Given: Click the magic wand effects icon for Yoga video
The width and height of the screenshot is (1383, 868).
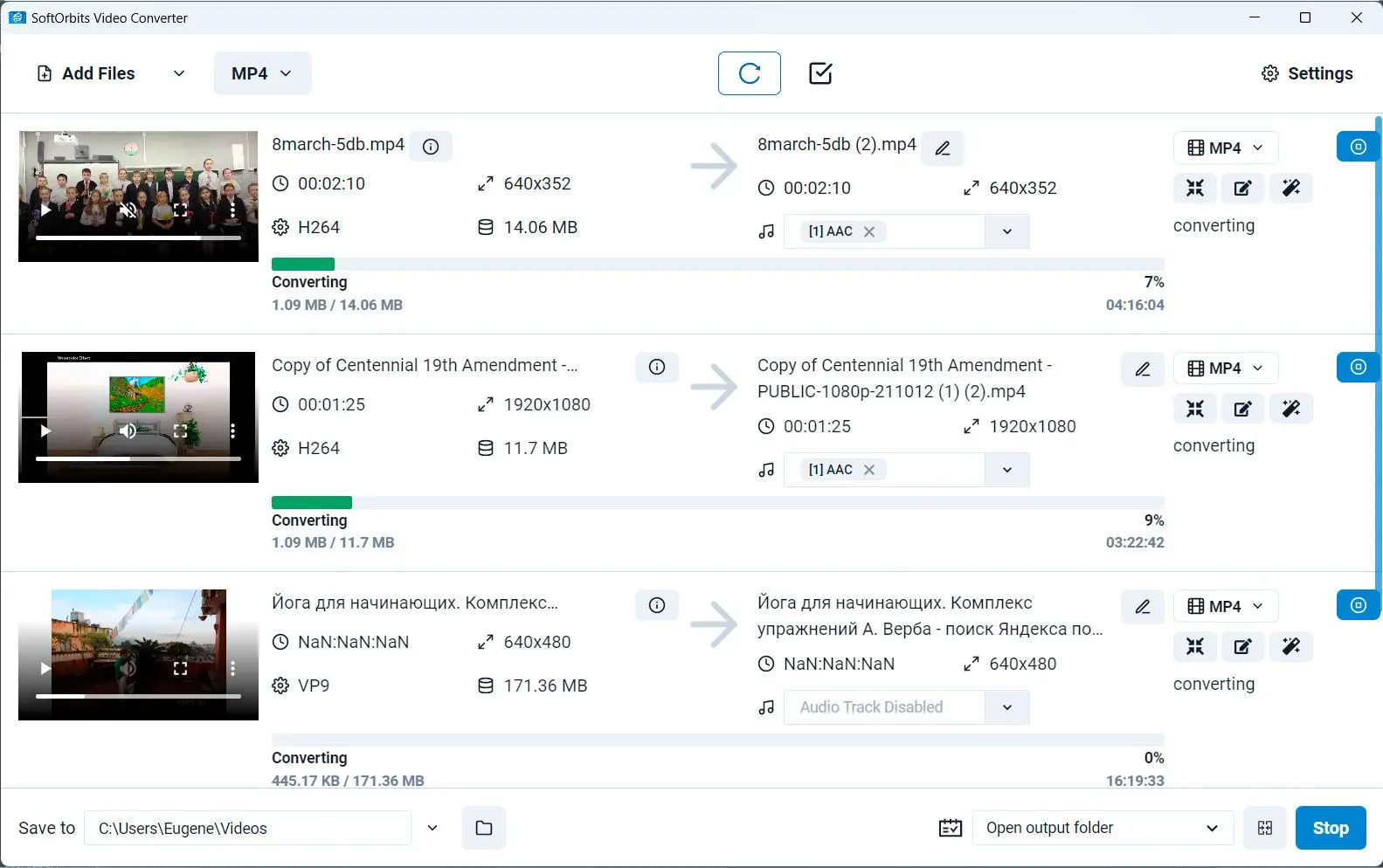Looking at the screenshot, I should [x=1290, y=646].
